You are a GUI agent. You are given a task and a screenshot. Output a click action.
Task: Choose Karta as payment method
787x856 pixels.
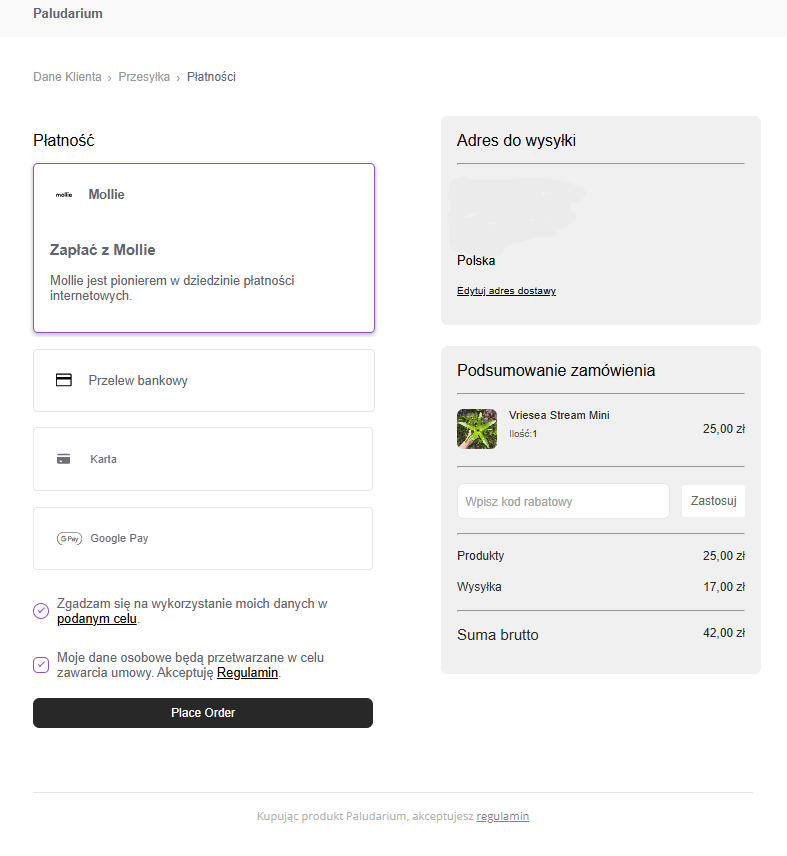(203, 459)
